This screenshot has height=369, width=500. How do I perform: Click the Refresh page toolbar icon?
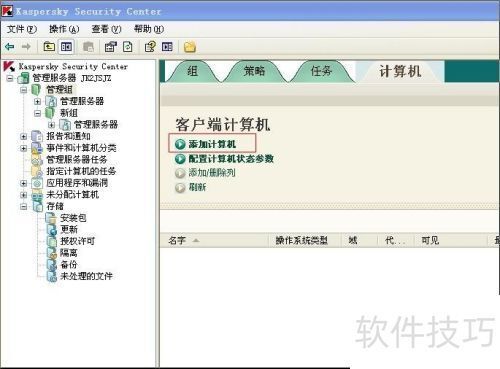point(128,47)
